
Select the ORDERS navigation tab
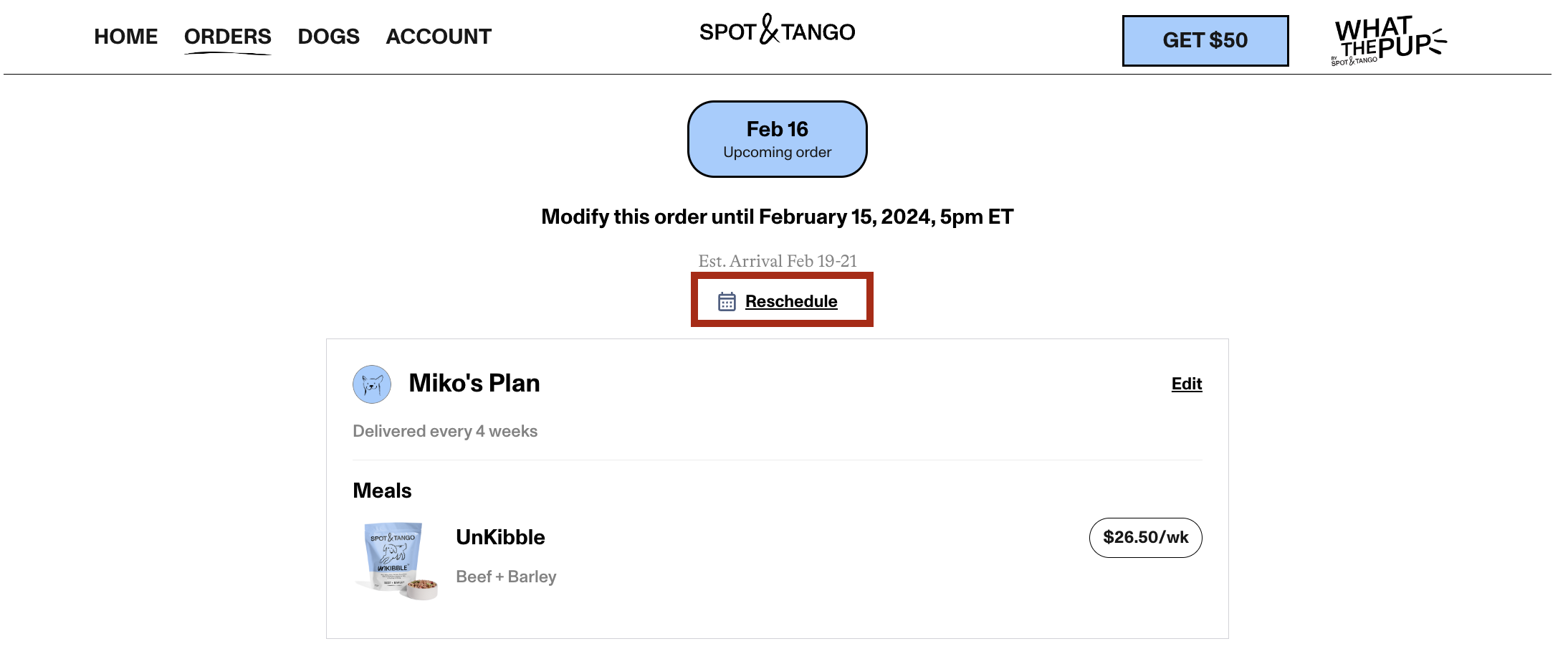tap(228, 37)
